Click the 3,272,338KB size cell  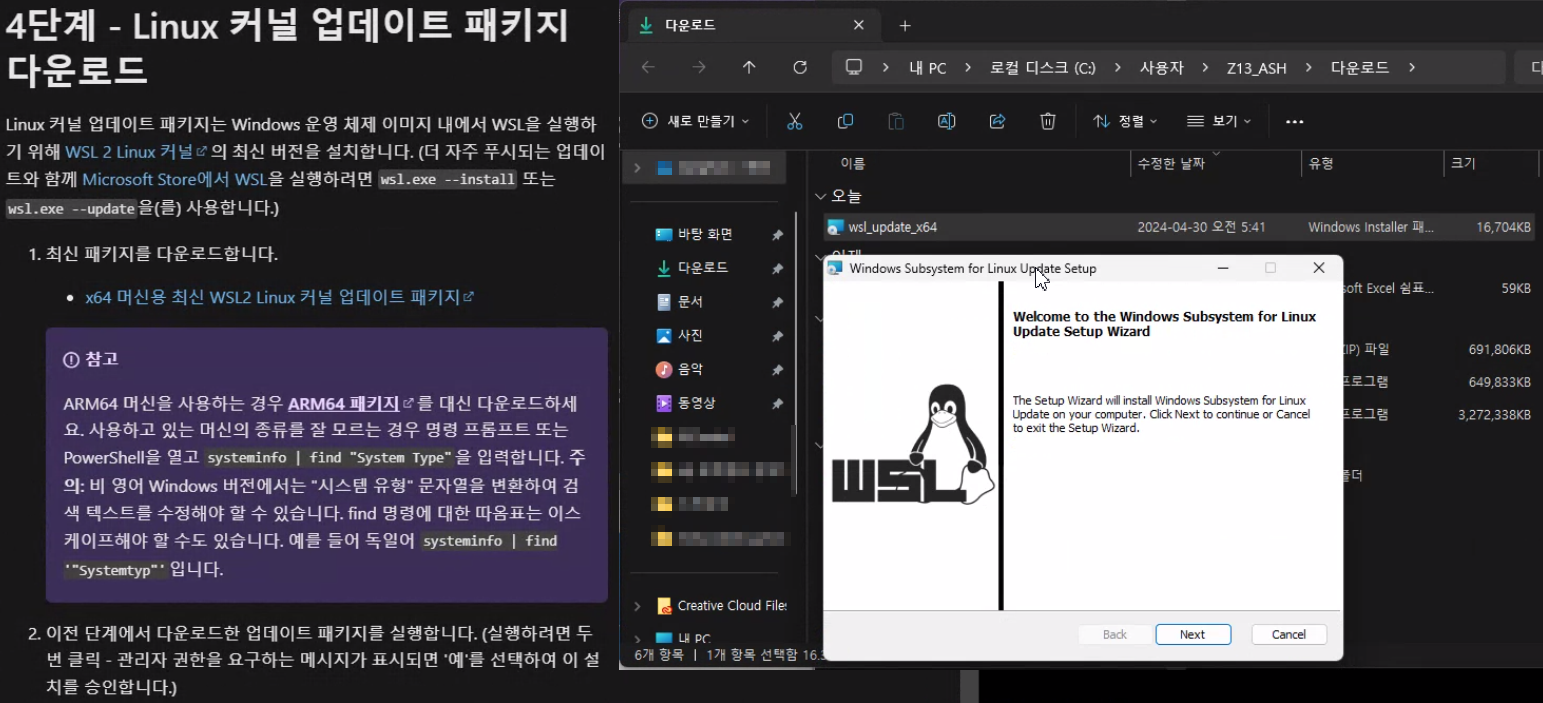coord(1494,414)
